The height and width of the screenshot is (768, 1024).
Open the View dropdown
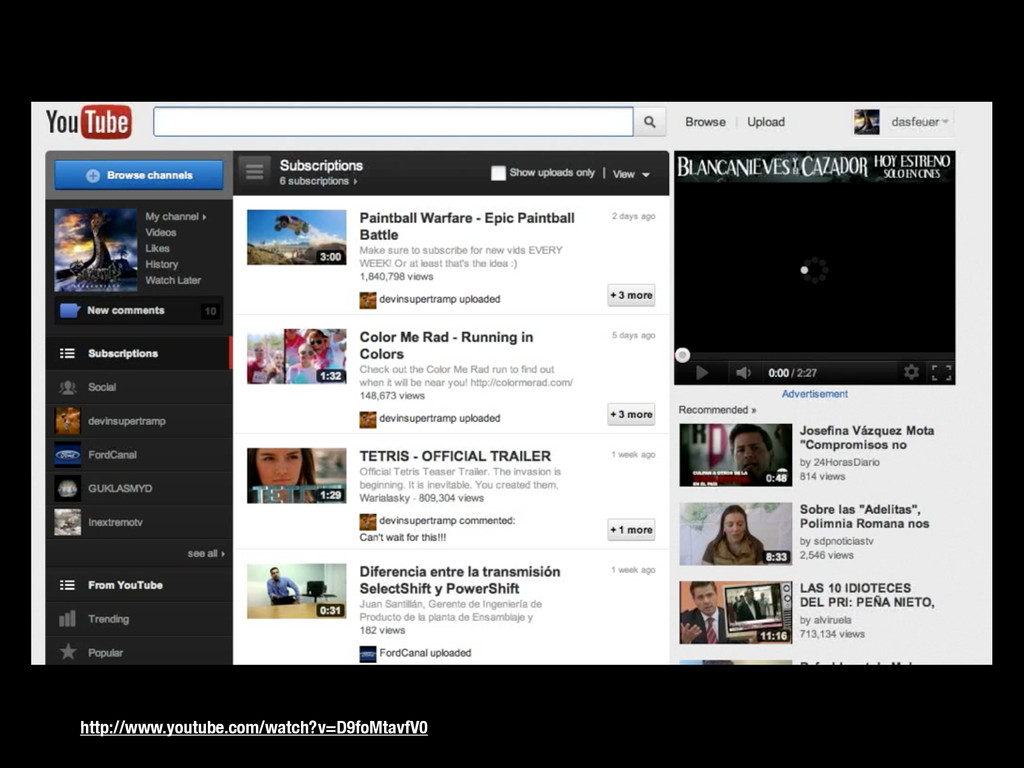(x=631, y=174)
